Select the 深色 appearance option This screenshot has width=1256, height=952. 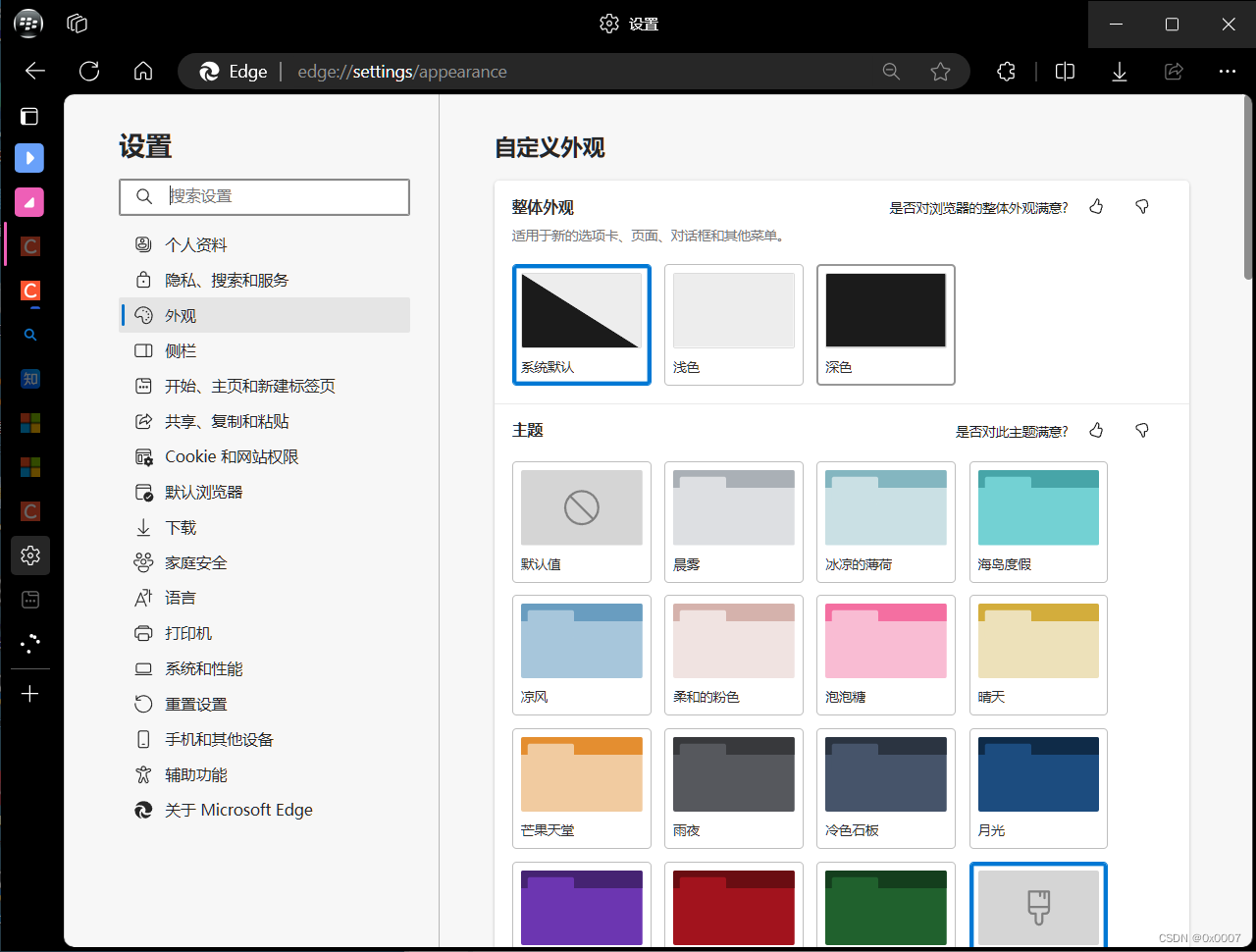coord(886,325)
